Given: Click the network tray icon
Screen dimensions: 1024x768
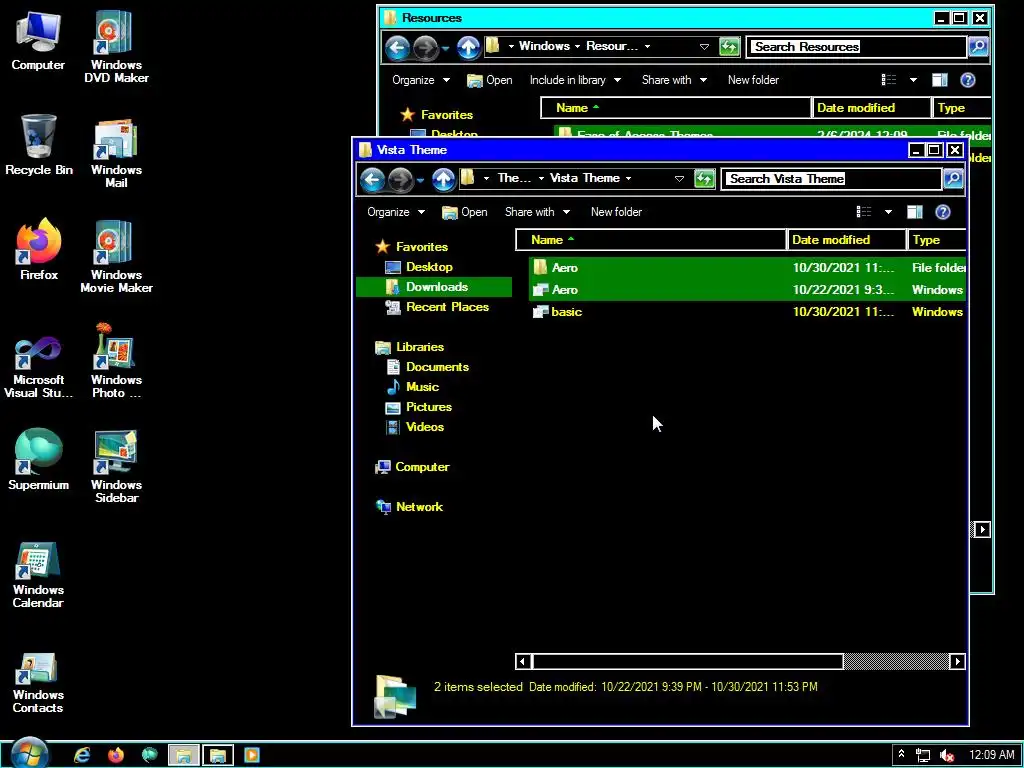Looking at the screenshot, I should 923,755.
